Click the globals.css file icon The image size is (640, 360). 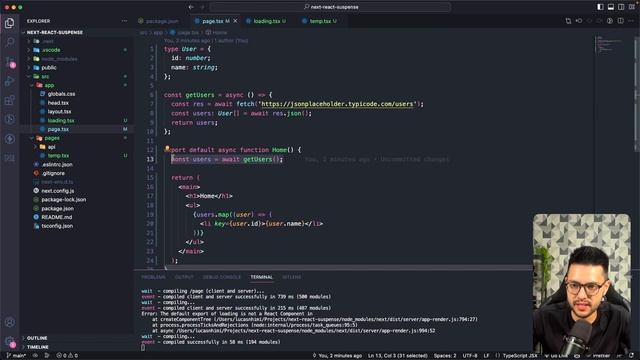pyautogui.click(x=42, y=94)
